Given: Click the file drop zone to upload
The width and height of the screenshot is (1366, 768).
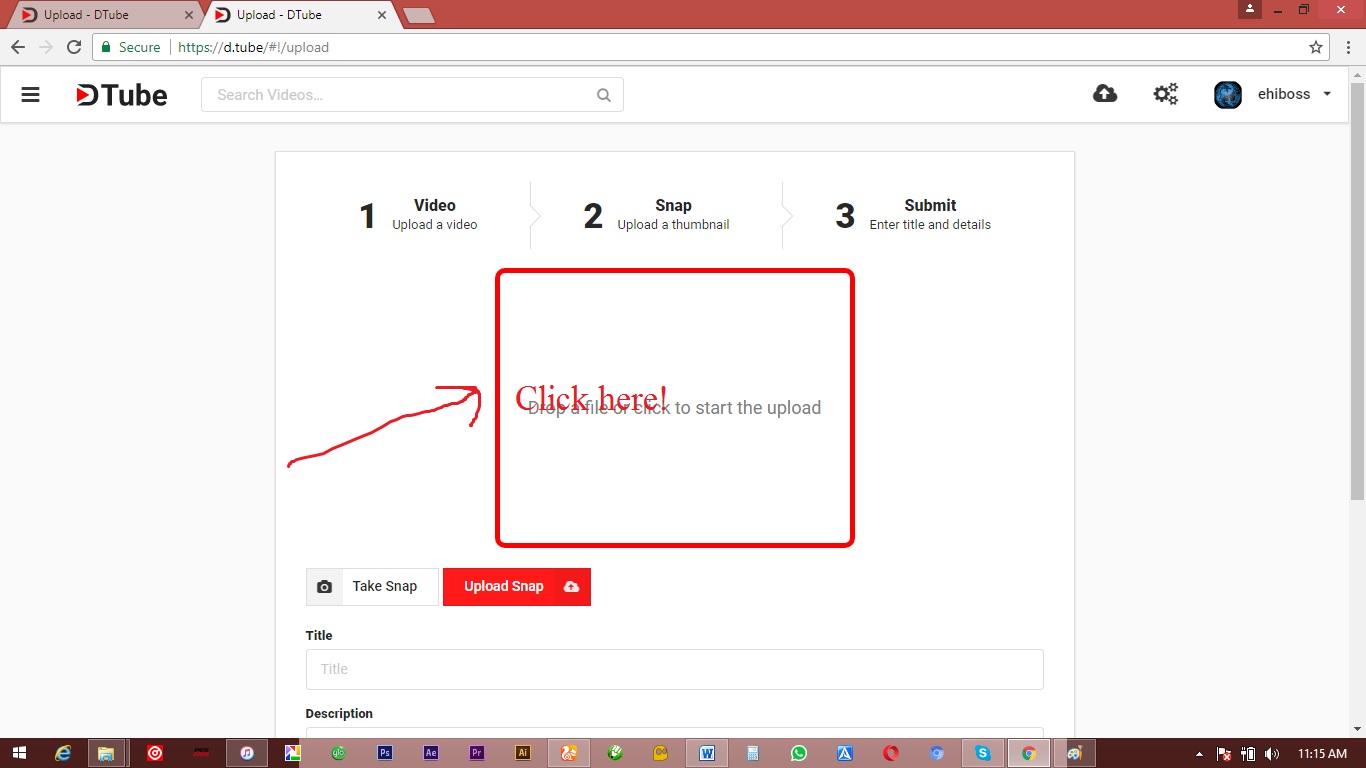Looking at the screenshot, I should (674, 408).
